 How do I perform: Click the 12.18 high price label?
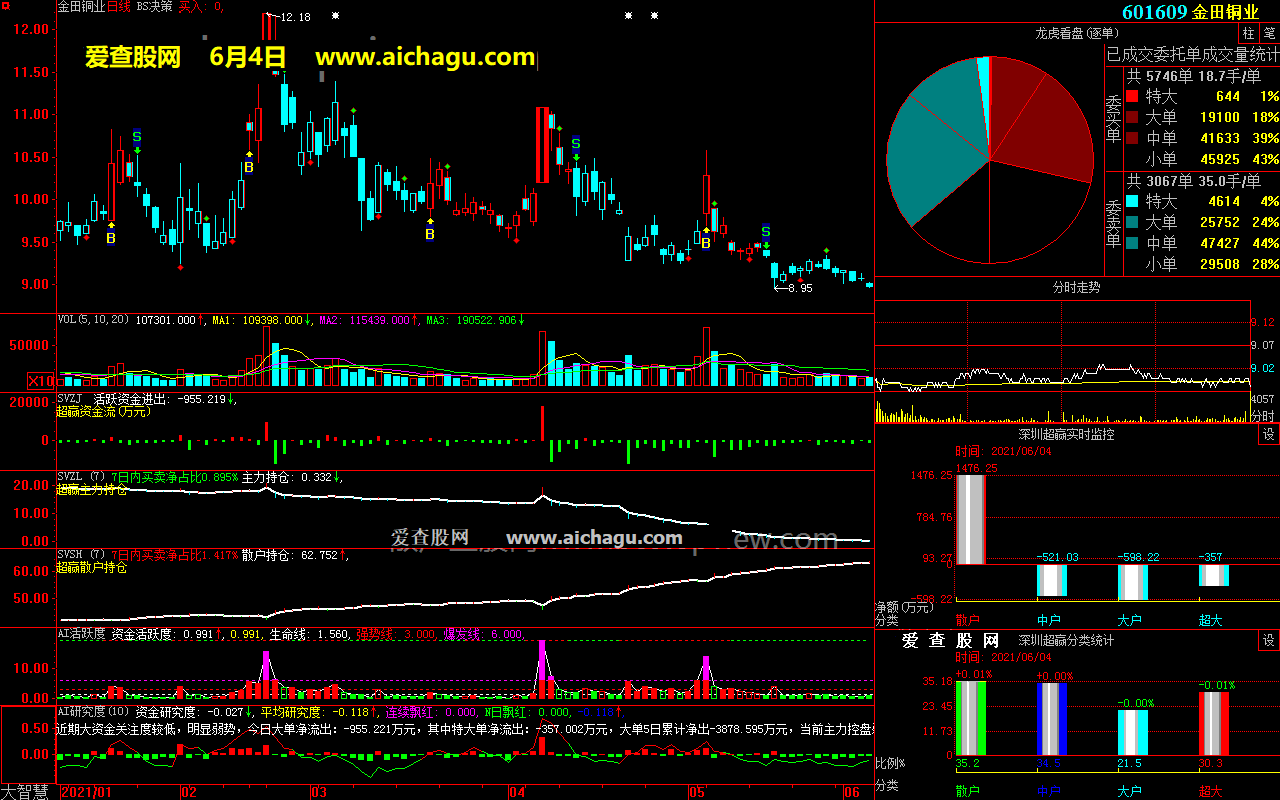click(x=295, y=17)
